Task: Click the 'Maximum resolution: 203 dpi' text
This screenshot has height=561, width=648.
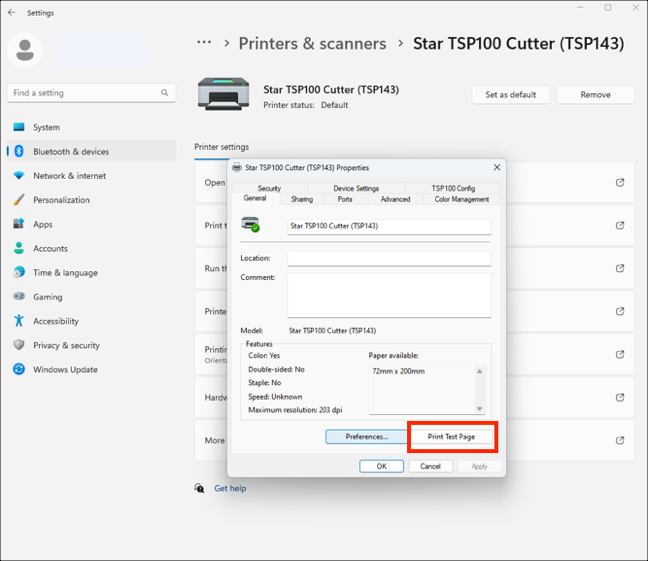Action: click(x=295, y=410)
